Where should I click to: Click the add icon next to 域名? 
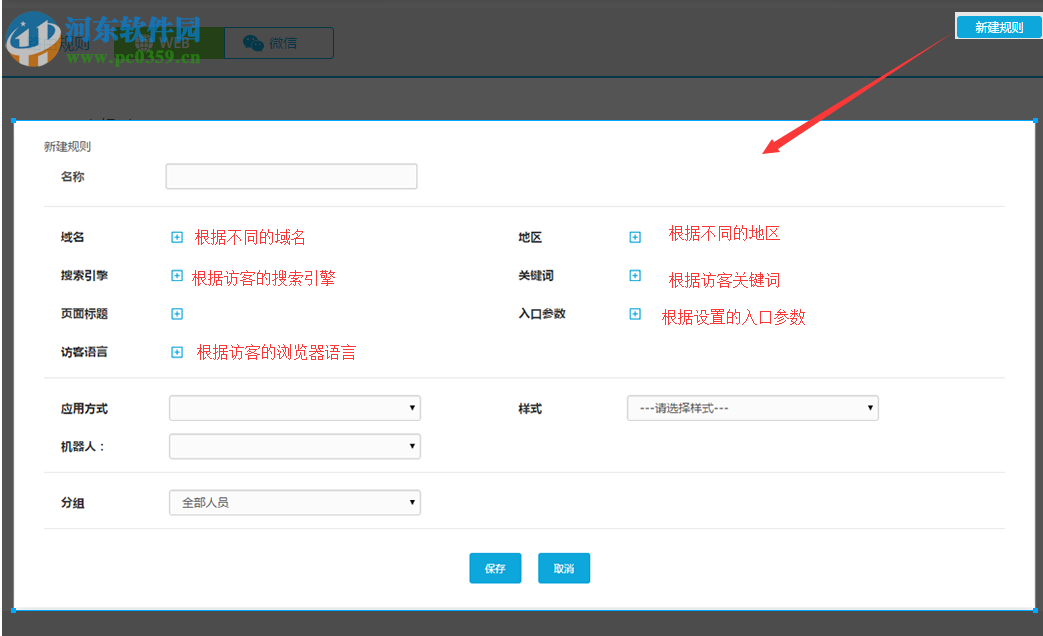tap(177, 237)
